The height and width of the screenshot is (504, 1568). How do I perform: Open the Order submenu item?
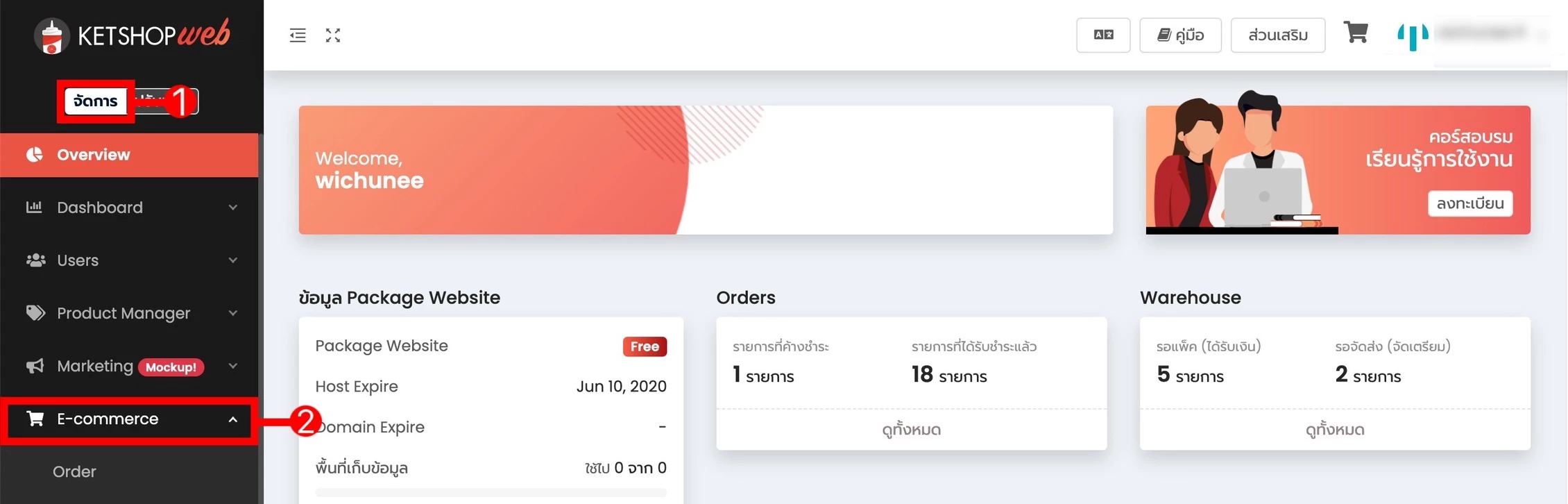click(74, 472)
